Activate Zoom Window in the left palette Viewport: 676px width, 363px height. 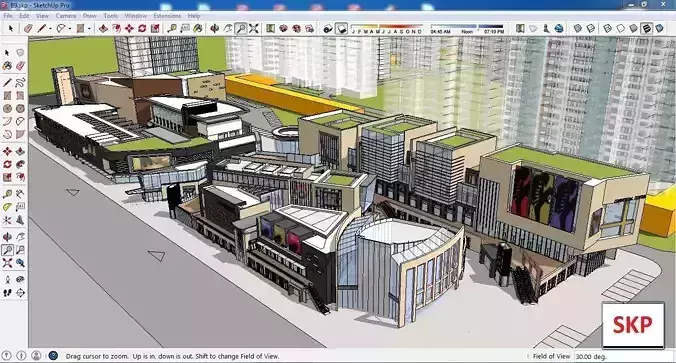pyautogui.click(x=20, y=250)
